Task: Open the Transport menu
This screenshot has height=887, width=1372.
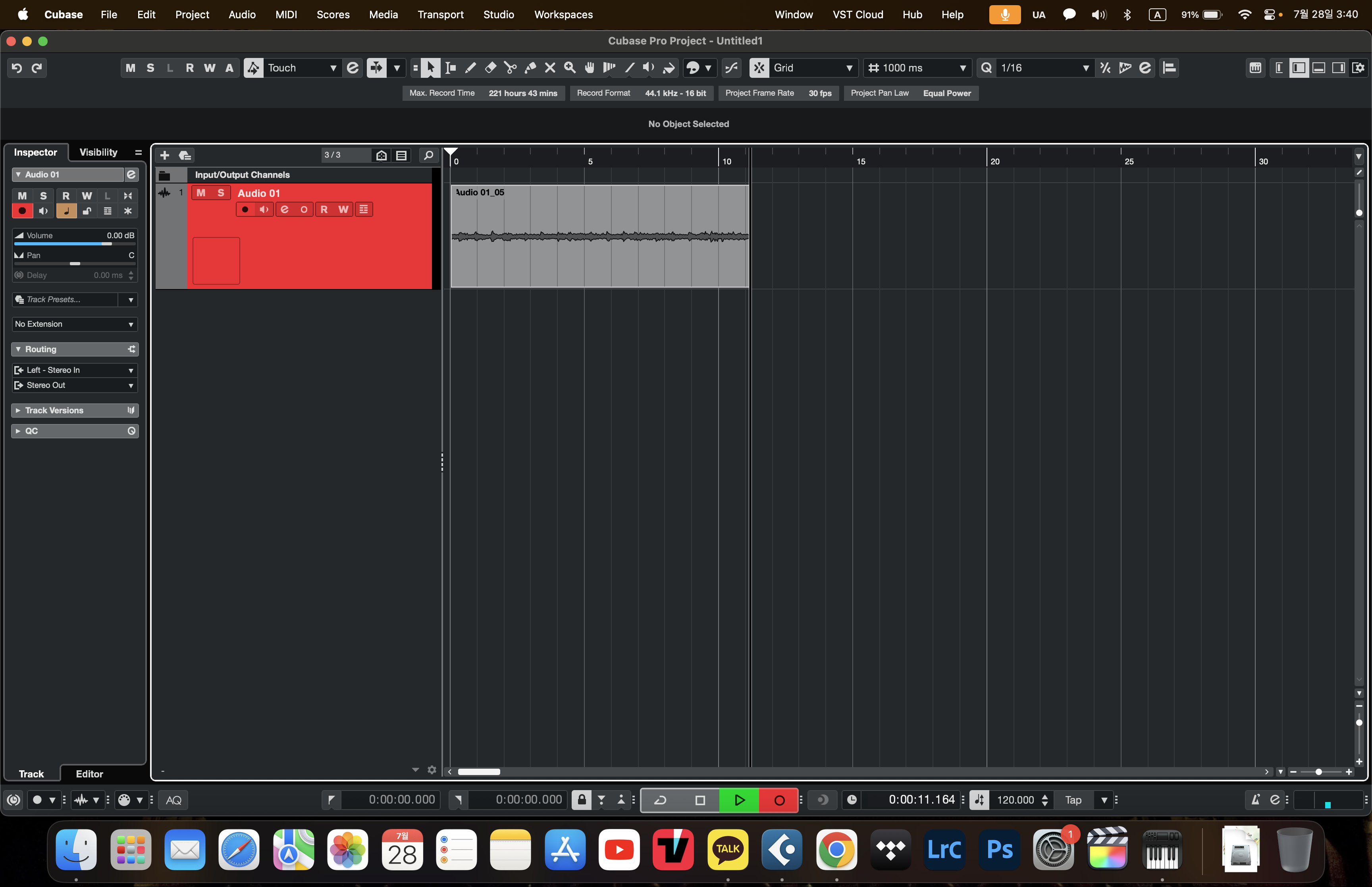Action: (x=440, y=14)
